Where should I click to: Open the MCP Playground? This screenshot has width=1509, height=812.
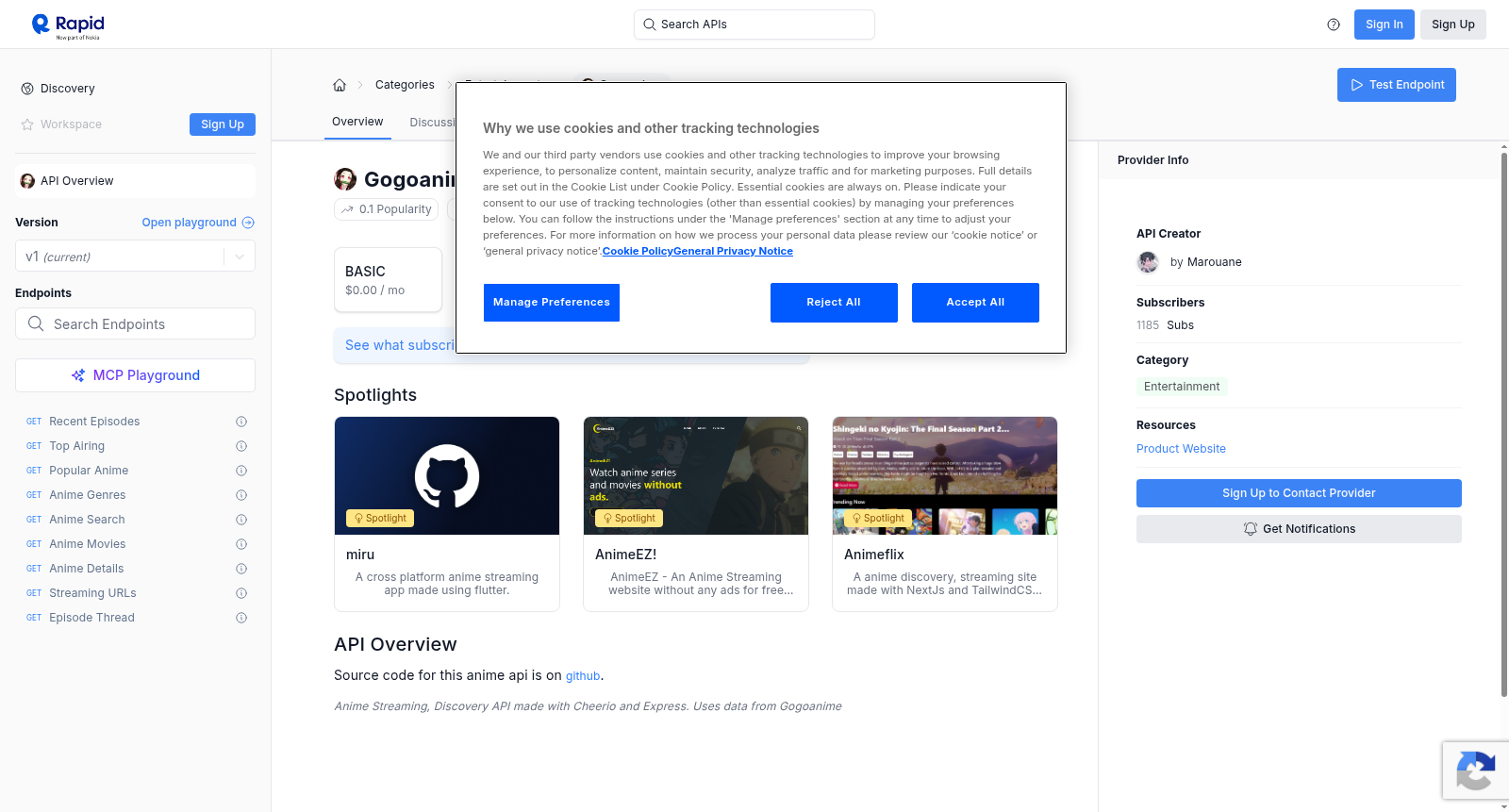tap(135, 375)
